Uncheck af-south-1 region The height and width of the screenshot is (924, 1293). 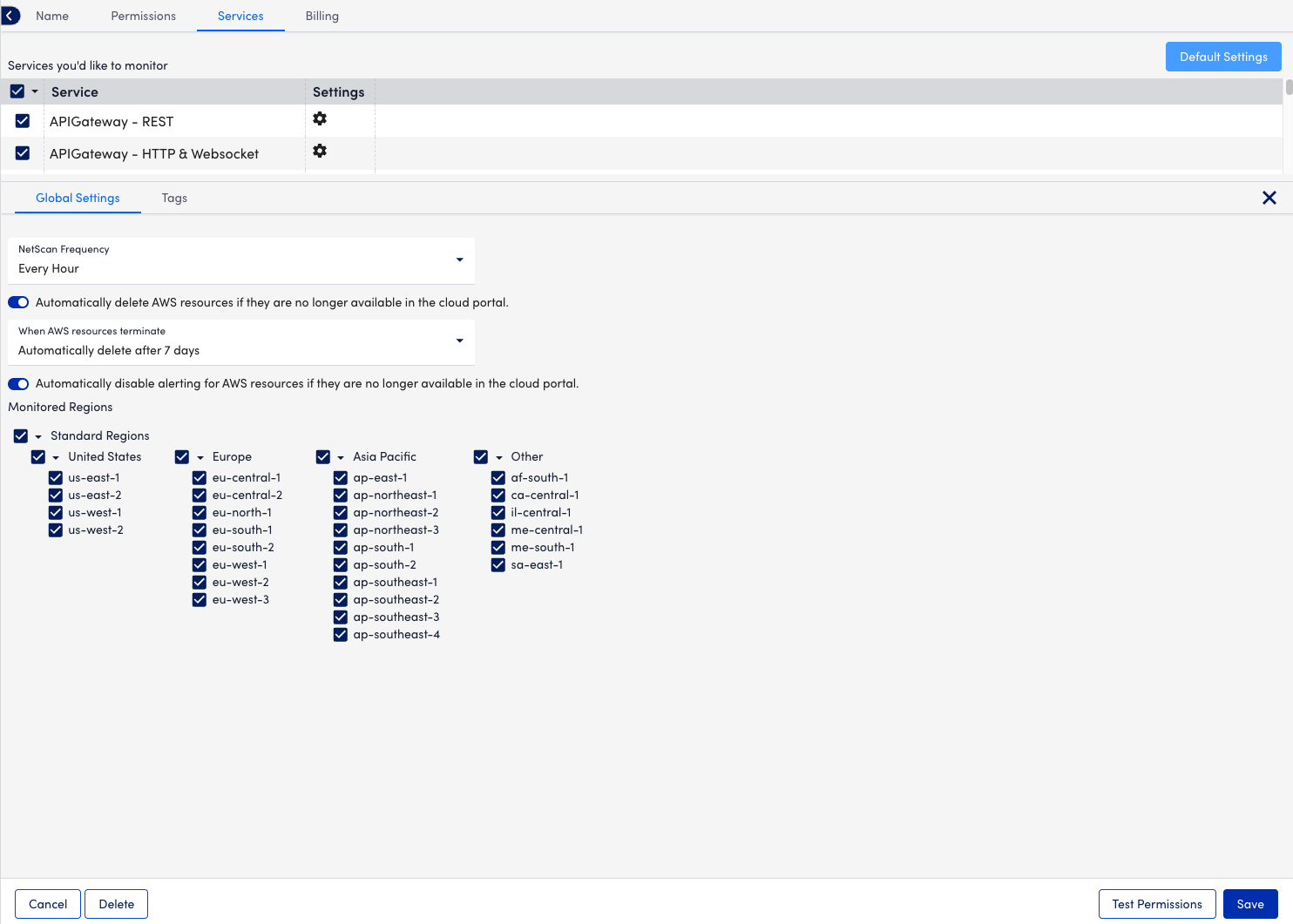[498, 477]
